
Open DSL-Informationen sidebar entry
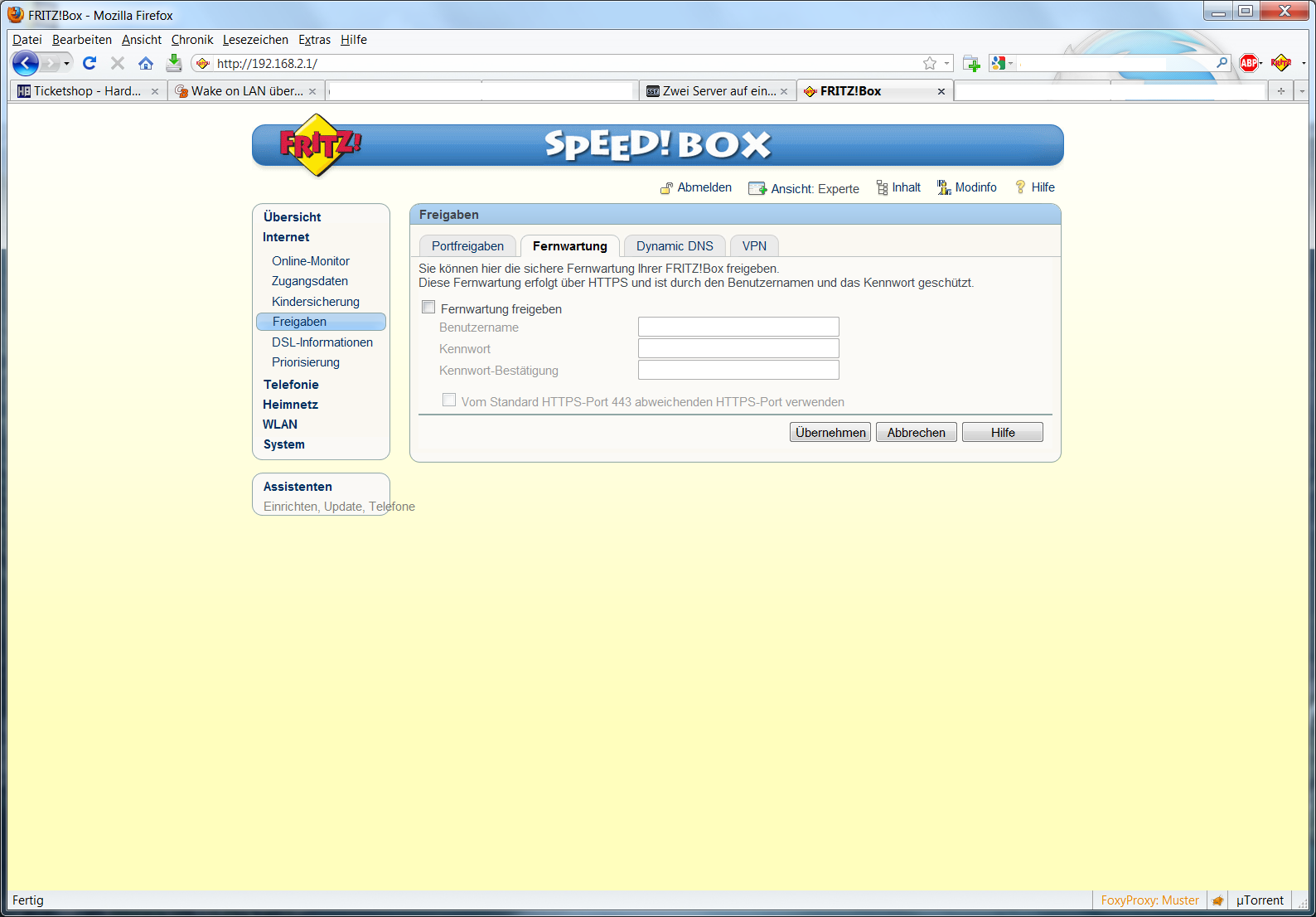(322, 342)
